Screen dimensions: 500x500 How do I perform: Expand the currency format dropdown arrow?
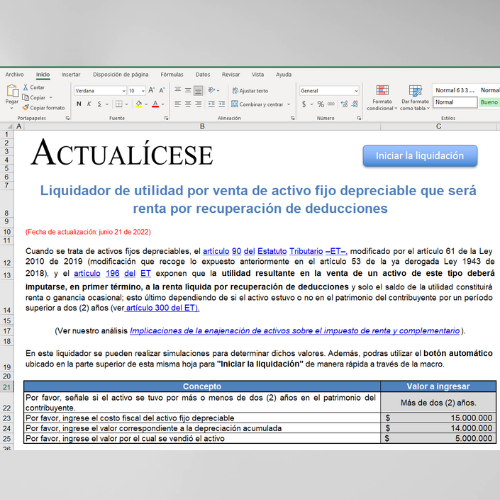point(311,104)
